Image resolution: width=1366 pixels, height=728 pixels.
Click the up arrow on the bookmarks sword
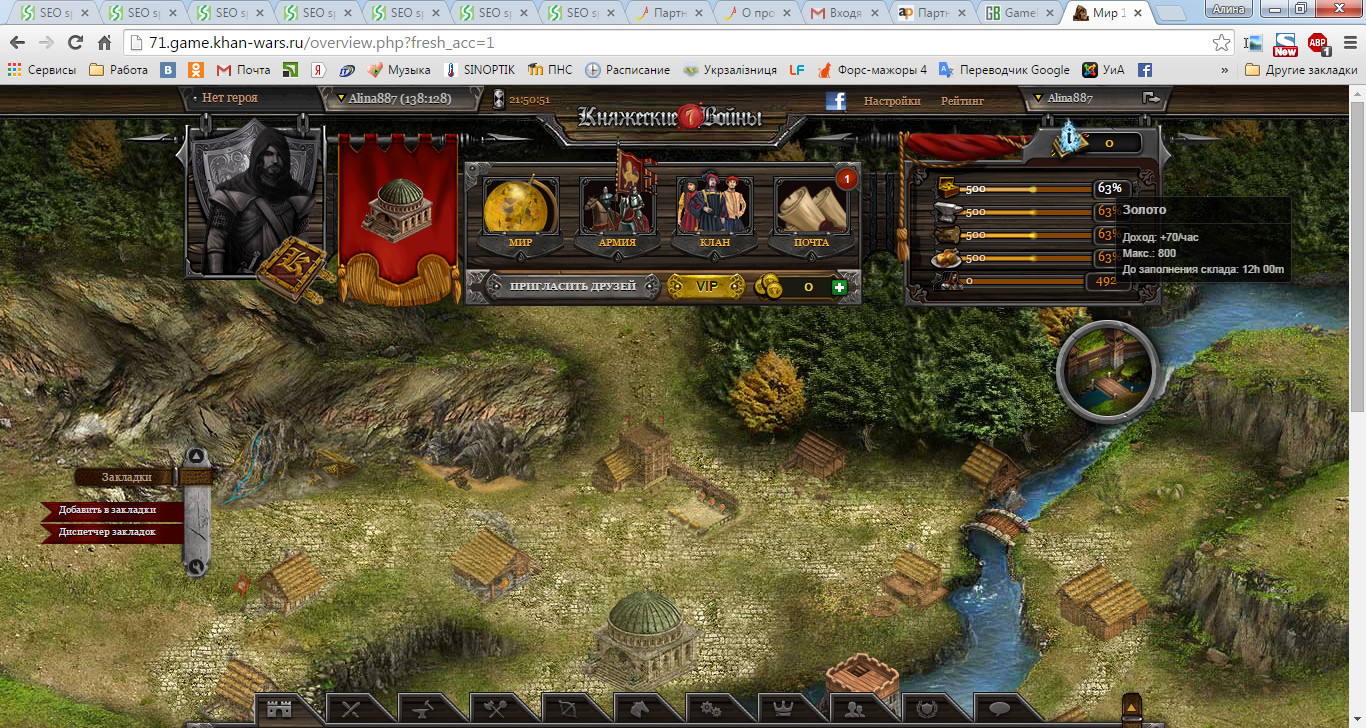[x=197, y=456]
